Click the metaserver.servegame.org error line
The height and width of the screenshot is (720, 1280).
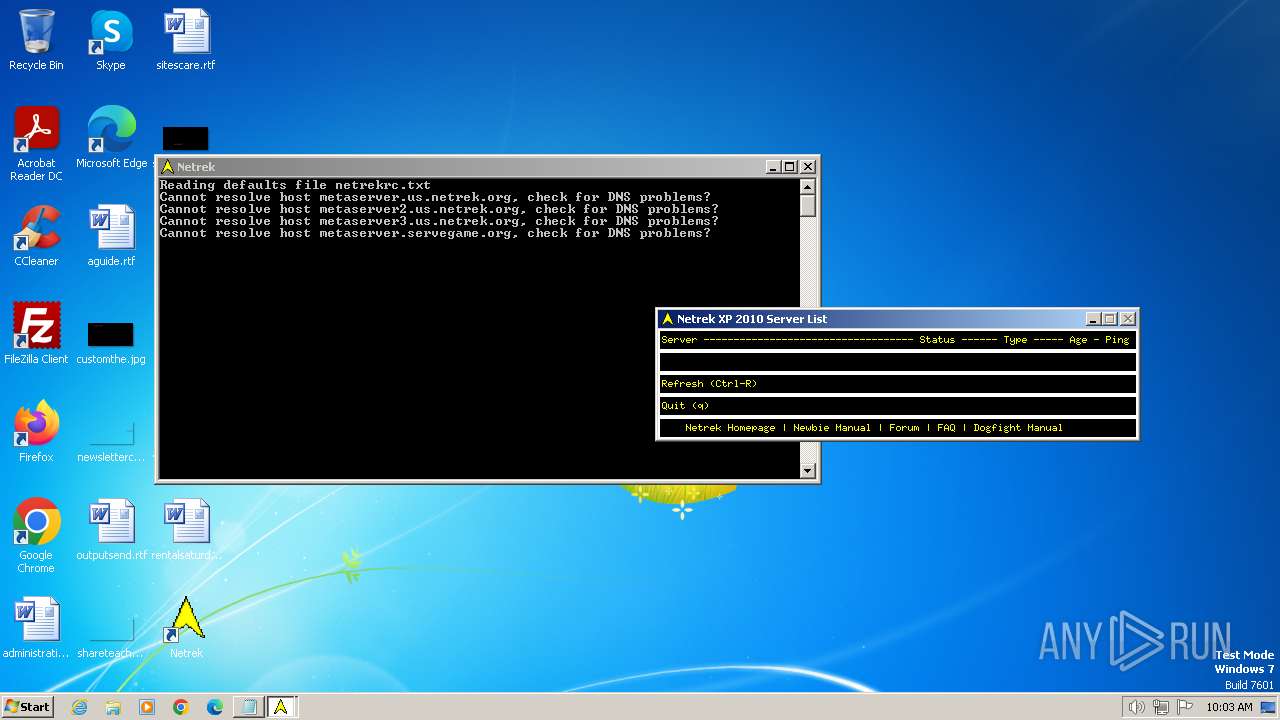435,233
